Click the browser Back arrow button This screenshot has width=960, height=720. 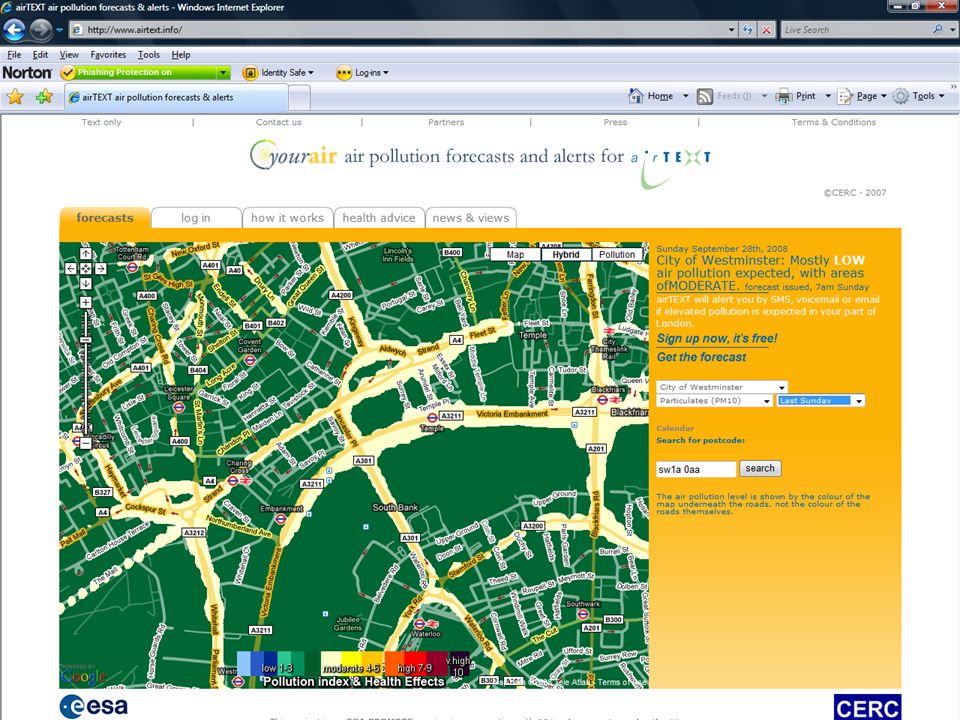15,29
